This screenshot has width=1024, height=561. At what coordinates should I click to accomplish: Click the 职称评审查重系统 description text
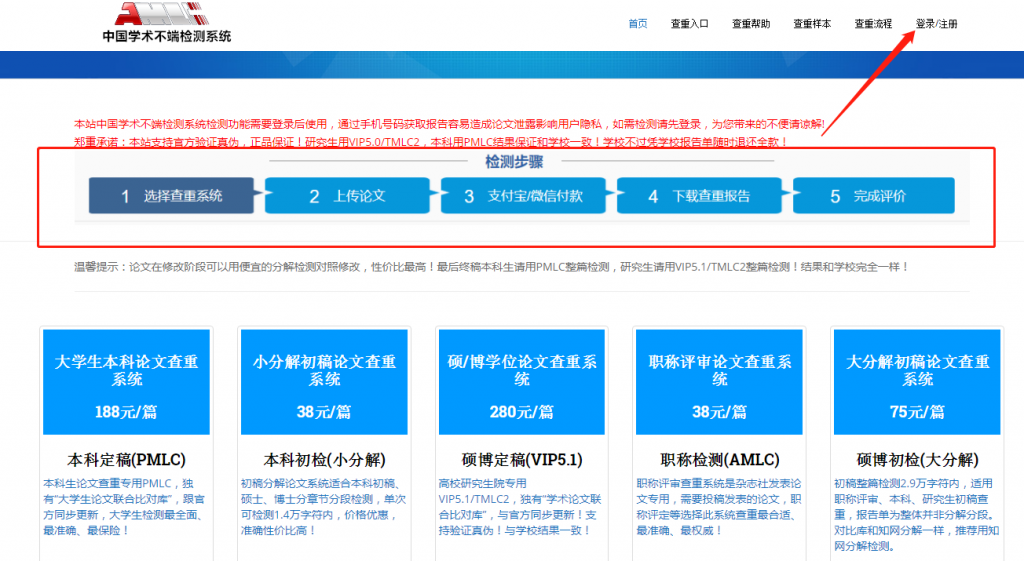point(719,507)
